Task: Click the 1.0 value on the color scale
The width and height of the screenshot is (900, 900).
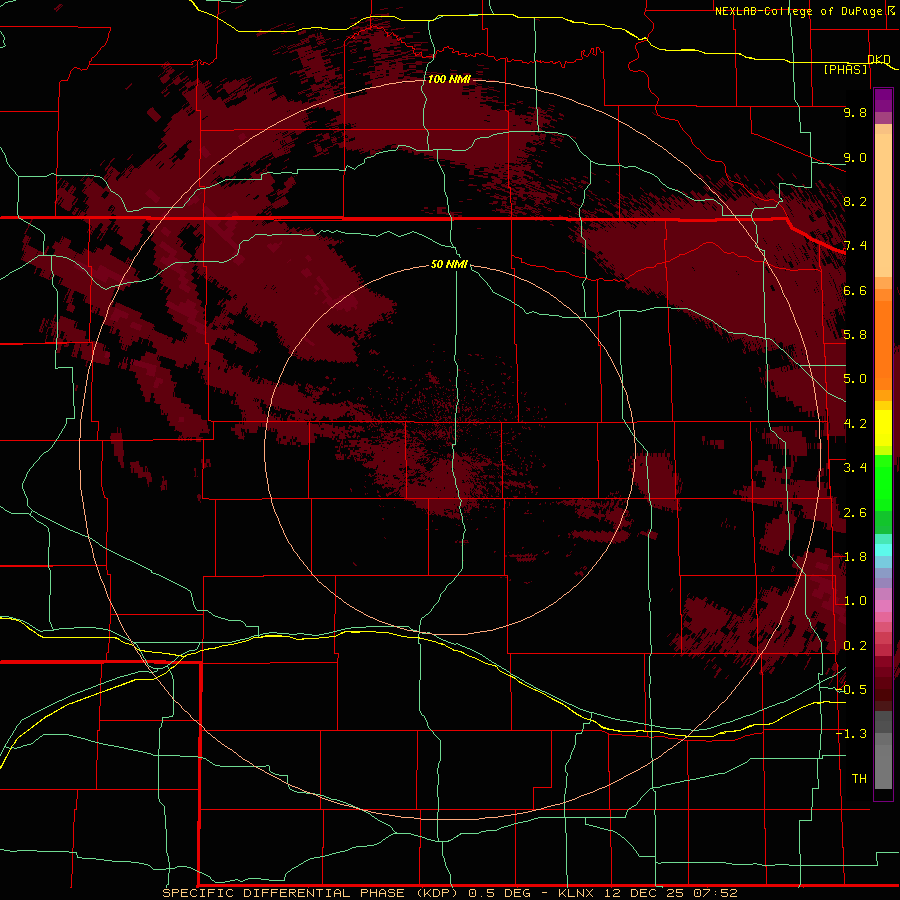Action: pyautogui.click(x=855, y=601)
